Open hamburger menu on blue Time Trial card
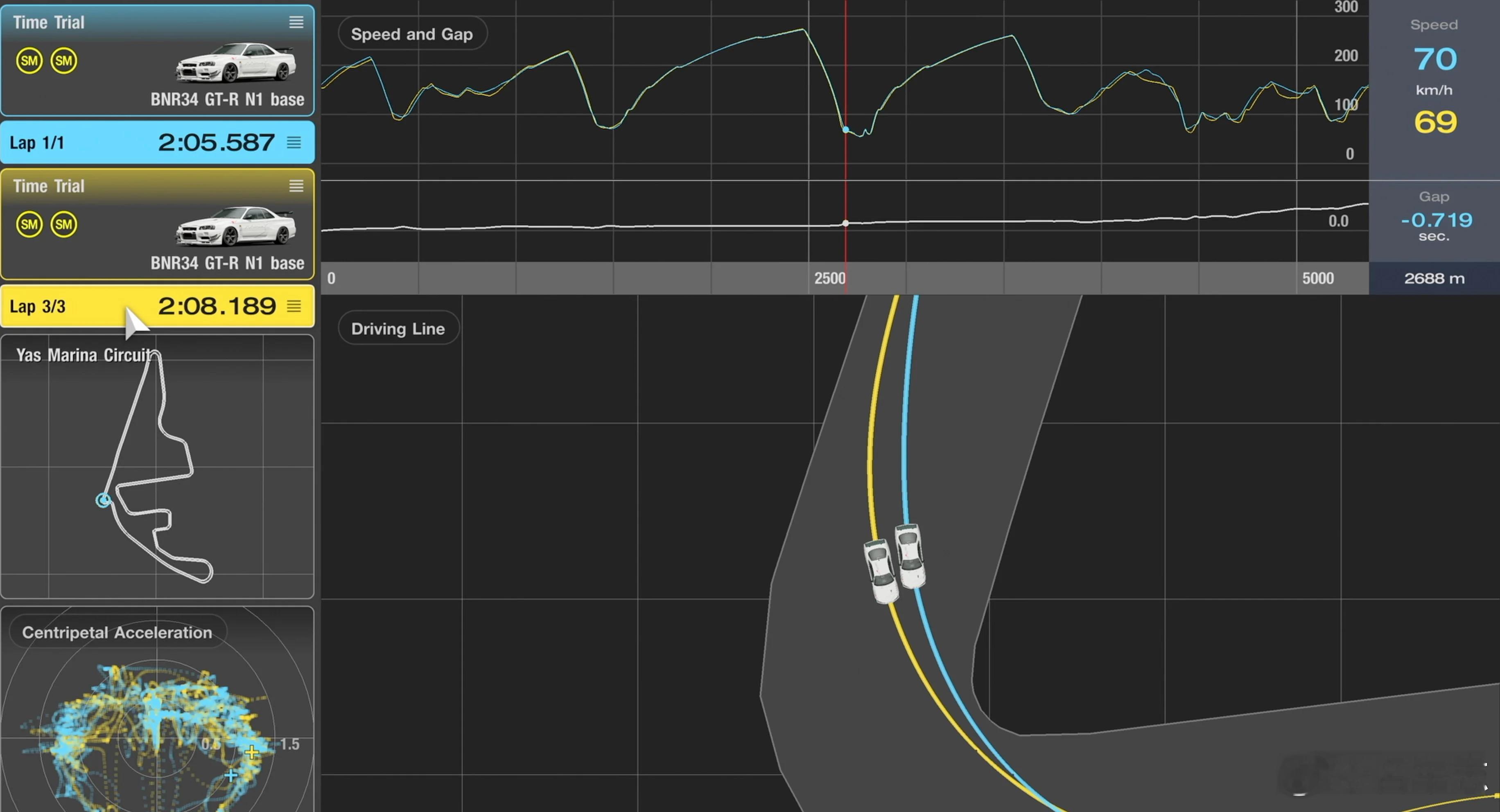The image size is (1500, 812). pos(296,22)
